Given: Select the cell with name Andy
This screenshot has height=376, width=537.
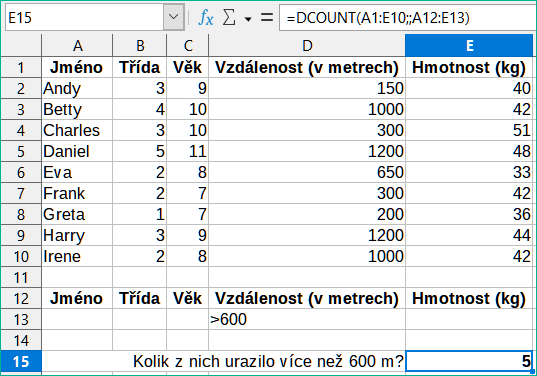Looking at the screenshot, I should pos(77,88).
